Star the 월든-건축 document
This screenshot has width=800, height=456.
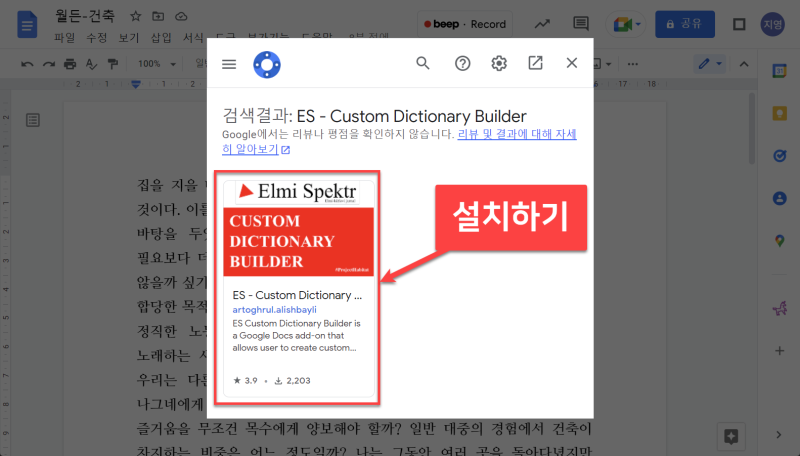tap(135, 16)
